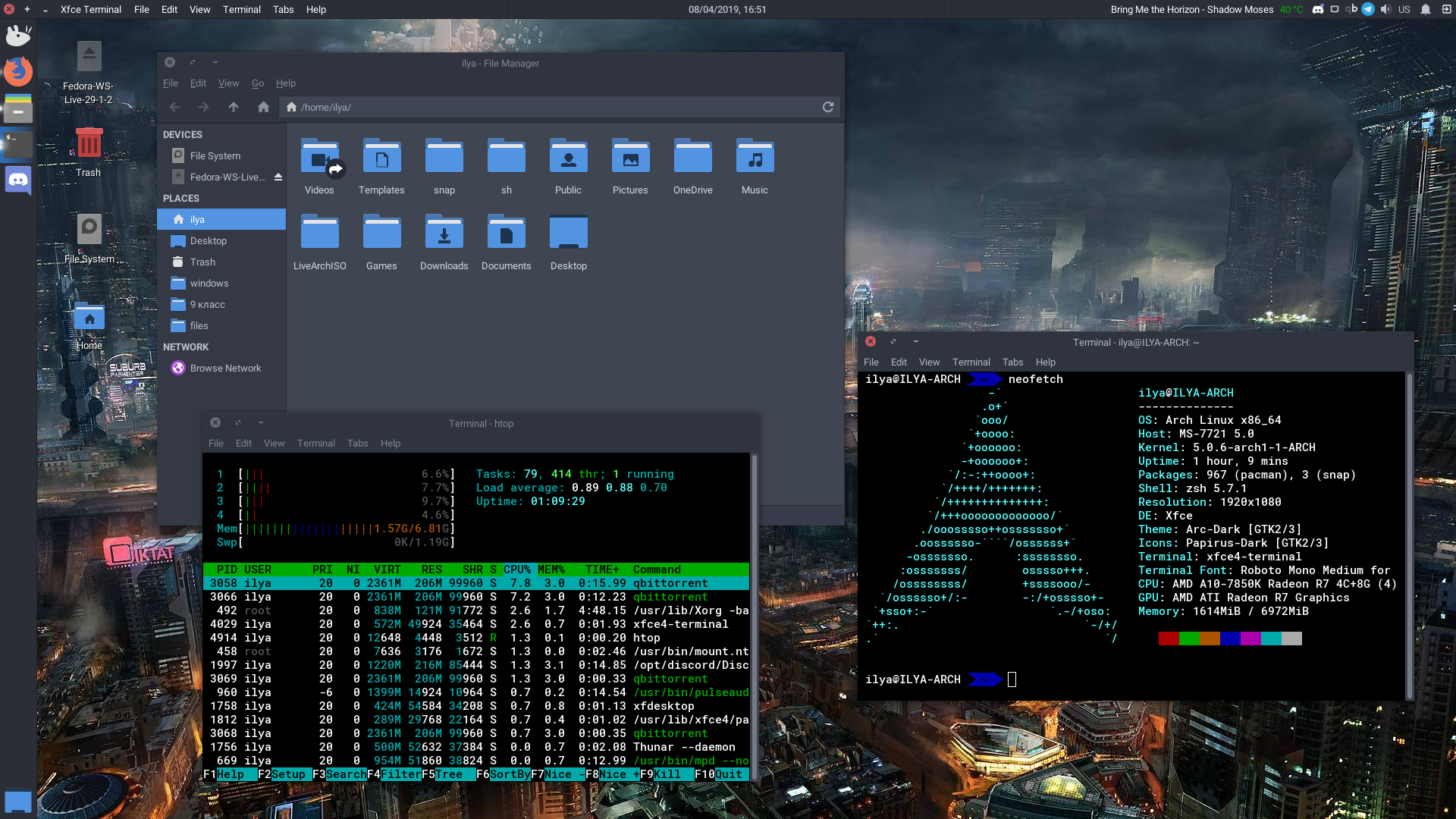
Task: Select Desktop in the Places sidebar
Action: [209, 240]
